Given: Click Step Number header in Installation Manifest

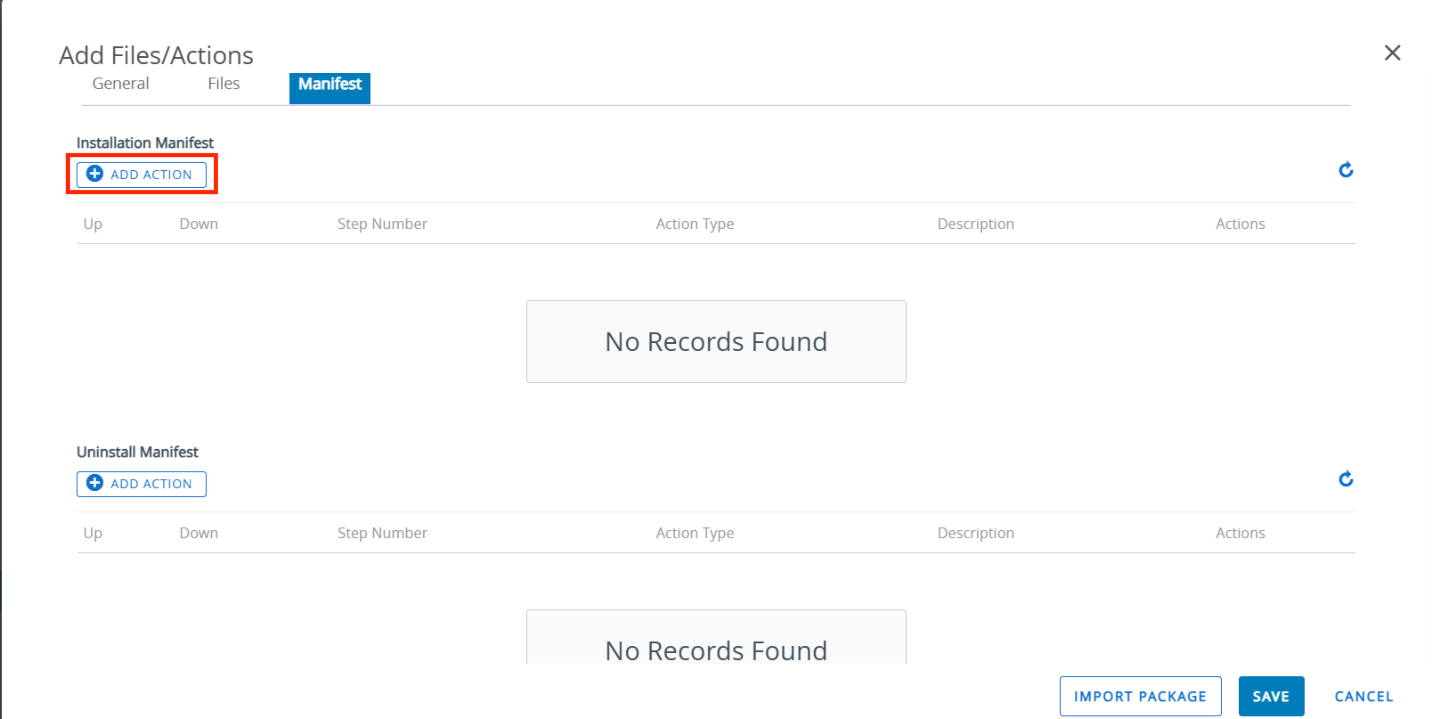Looking at the screenshot, I should click(x=382, y=224).
